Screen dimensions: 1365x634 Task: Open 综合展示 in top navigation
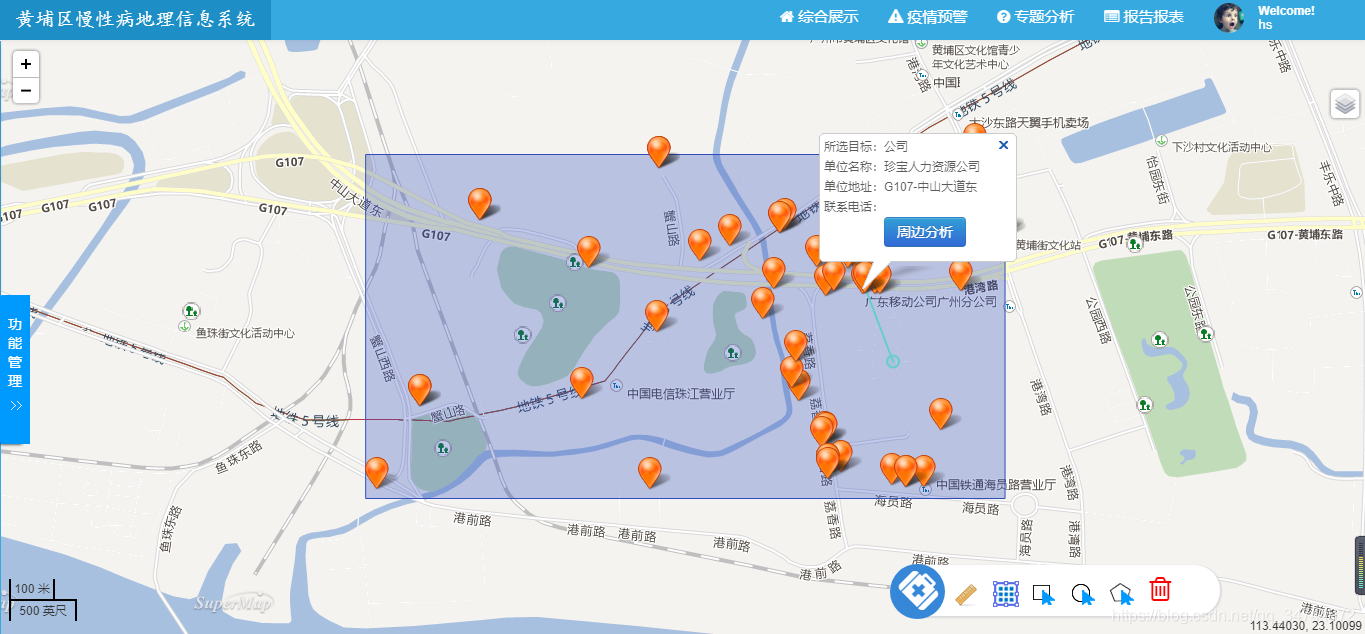point(819,17)
